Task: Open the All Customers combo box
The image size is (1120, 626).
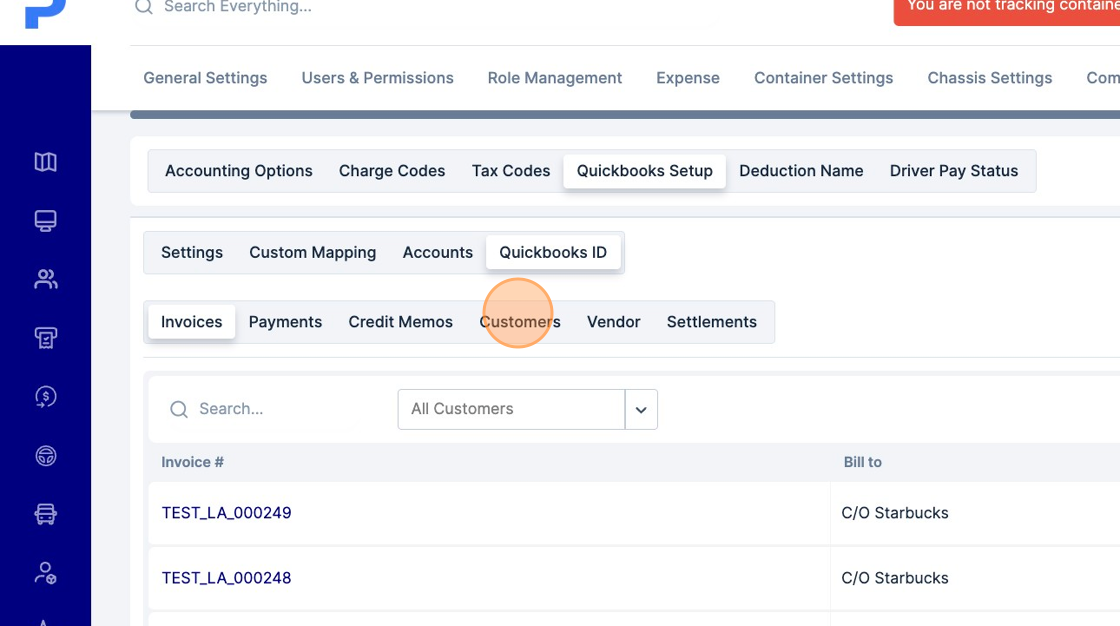Action: pyautogui.click(x=527, y=409)
